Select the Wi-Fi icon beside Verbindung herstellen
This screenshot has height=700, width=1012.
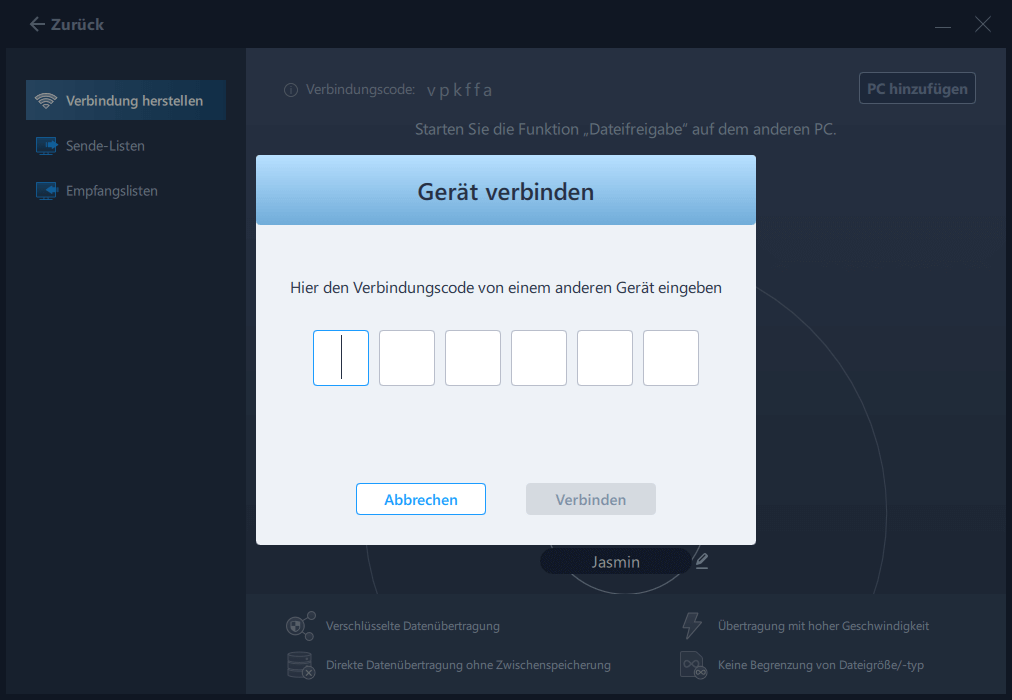[47, 100]
